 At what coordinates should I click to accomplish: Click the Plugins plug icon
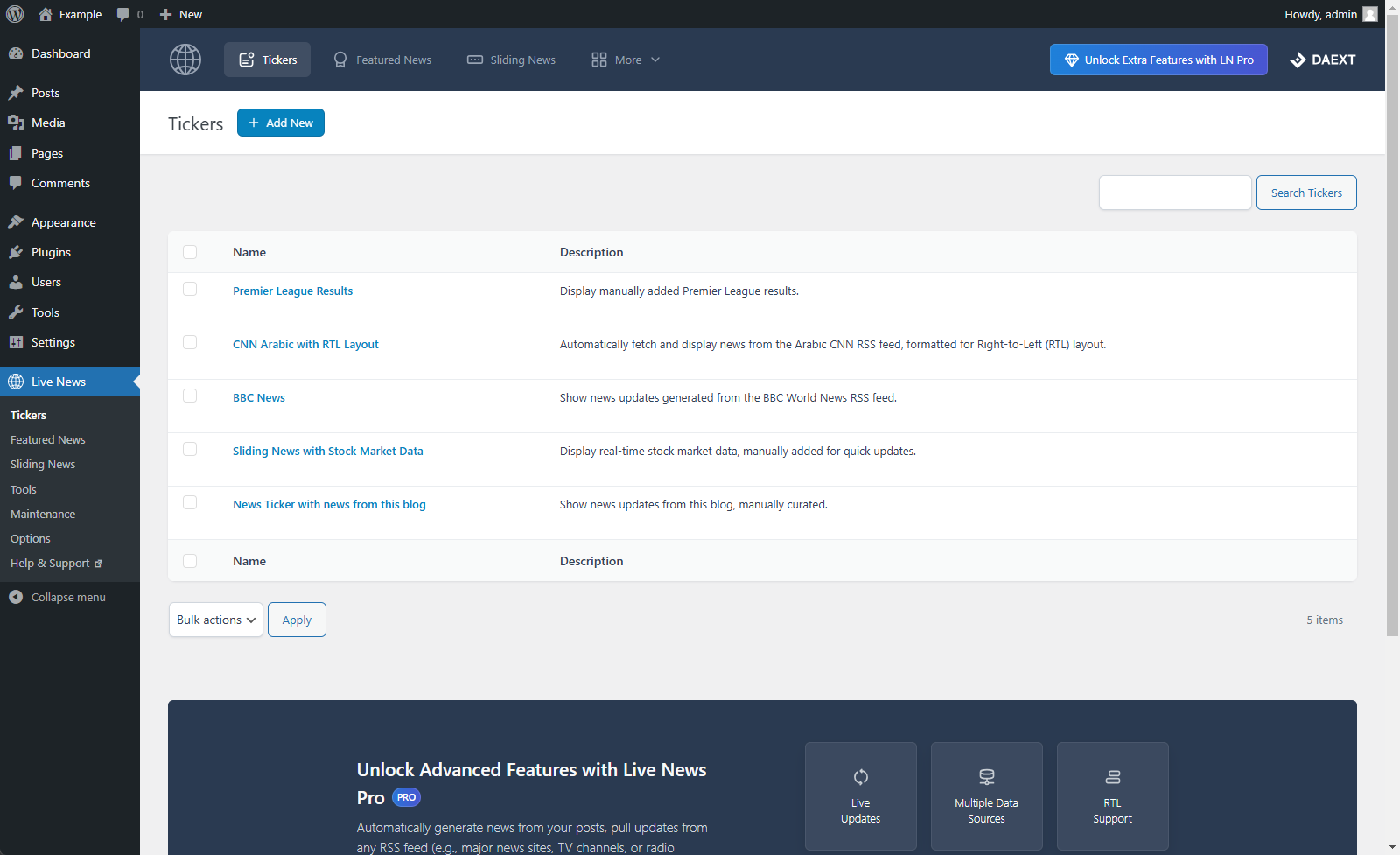pyautogui.click(x=16, y=252)
